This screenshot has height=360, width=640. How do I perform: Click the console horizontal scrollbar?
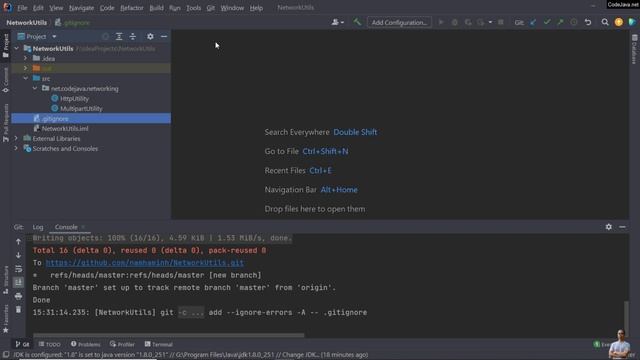tap(169, 336)
